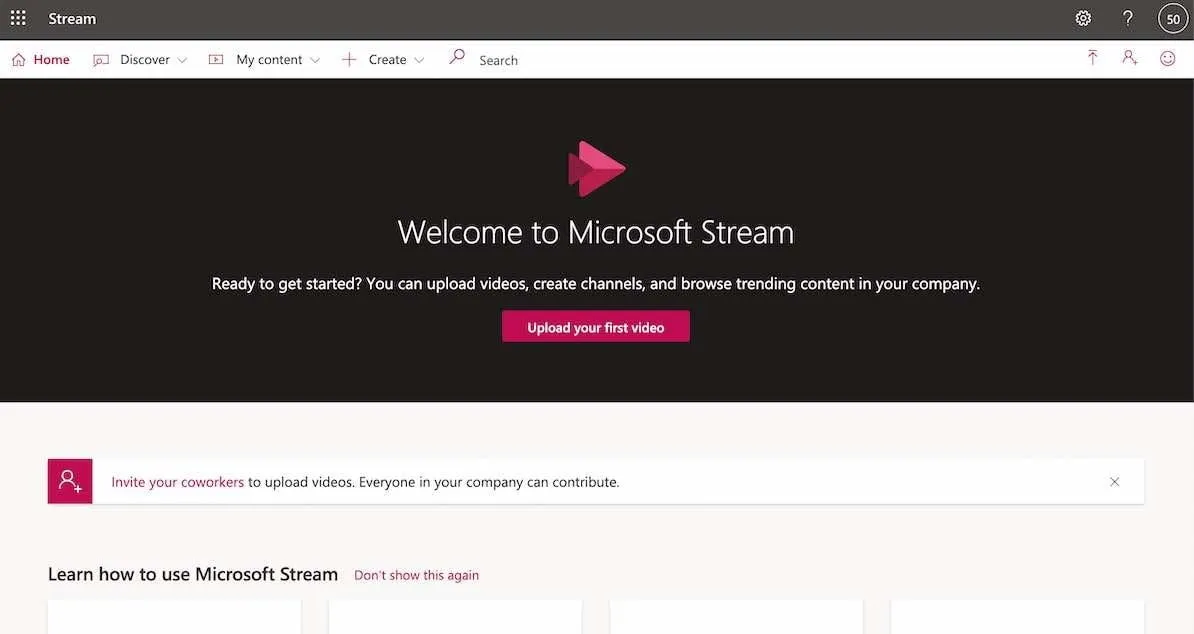Dismiss the invite coworkers banner
Viewport: 1194px width, 634px height.
click(x=1114, y=482)
